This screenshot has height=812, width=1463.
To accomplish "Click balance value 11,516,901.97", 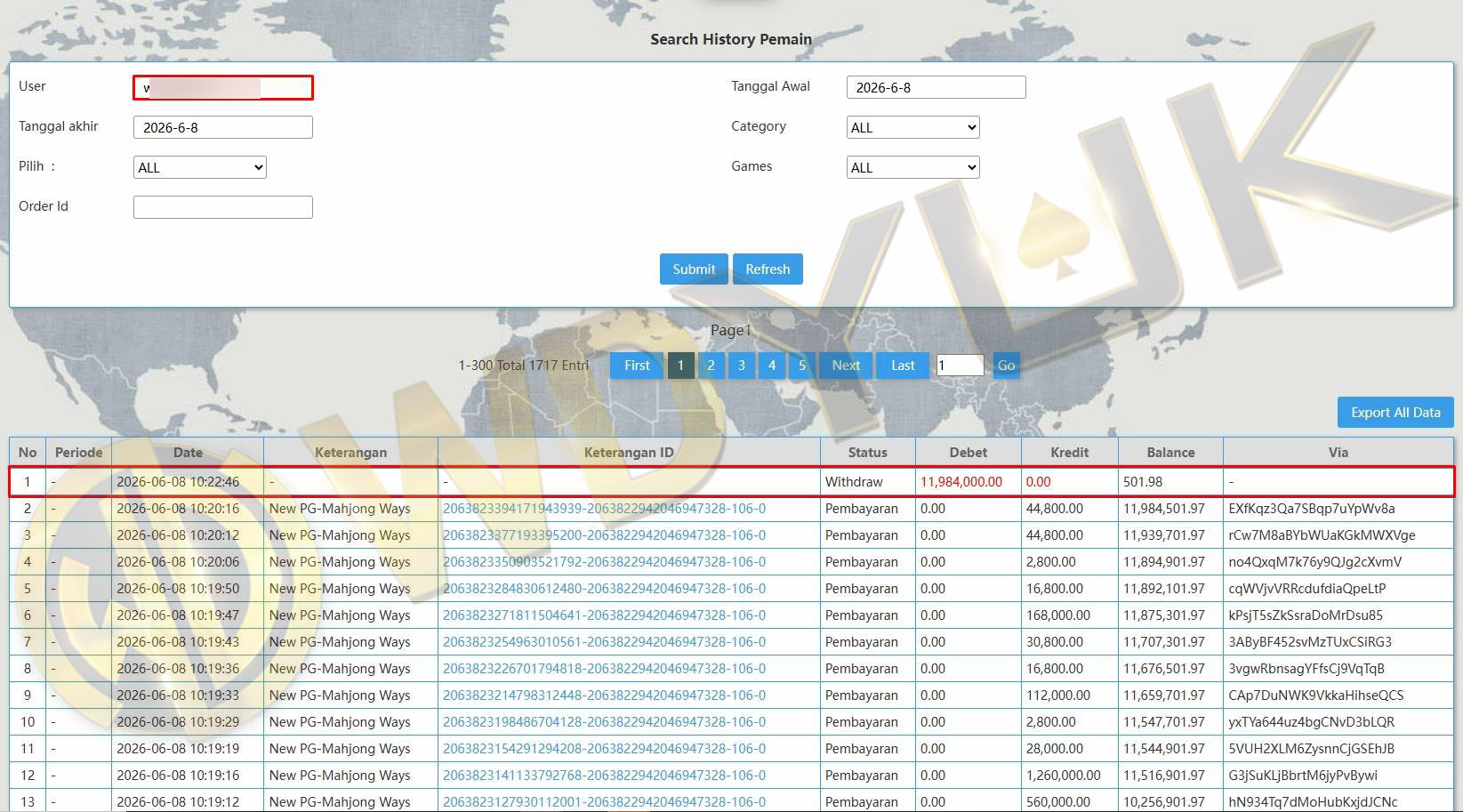I will click(x=1164, y=776).
